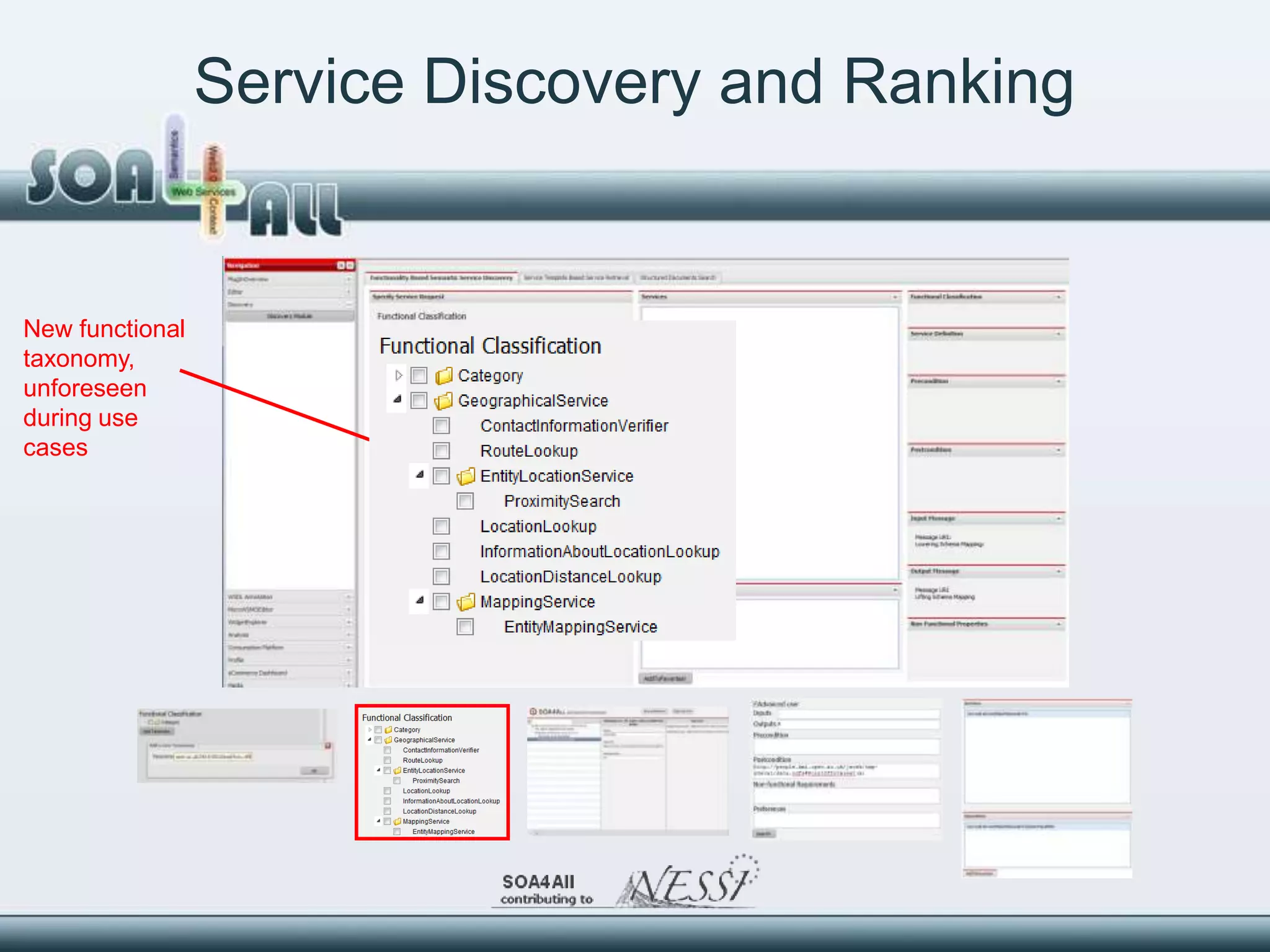Open the red-bordered Functional Classification thumbnail

click(x=432, y=772)
